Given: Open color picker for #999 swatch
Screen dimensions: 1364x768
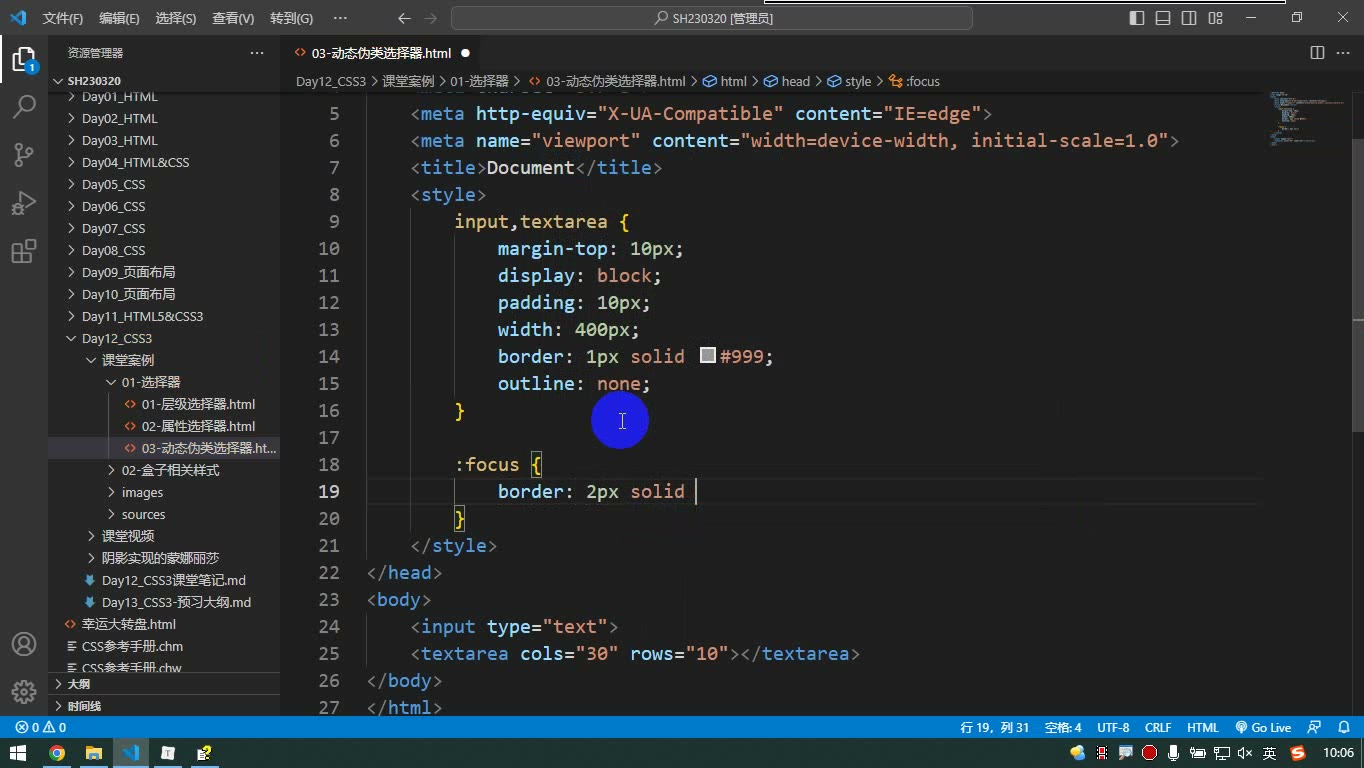Looking at the screenshot, I should click(x=708, y=355).
